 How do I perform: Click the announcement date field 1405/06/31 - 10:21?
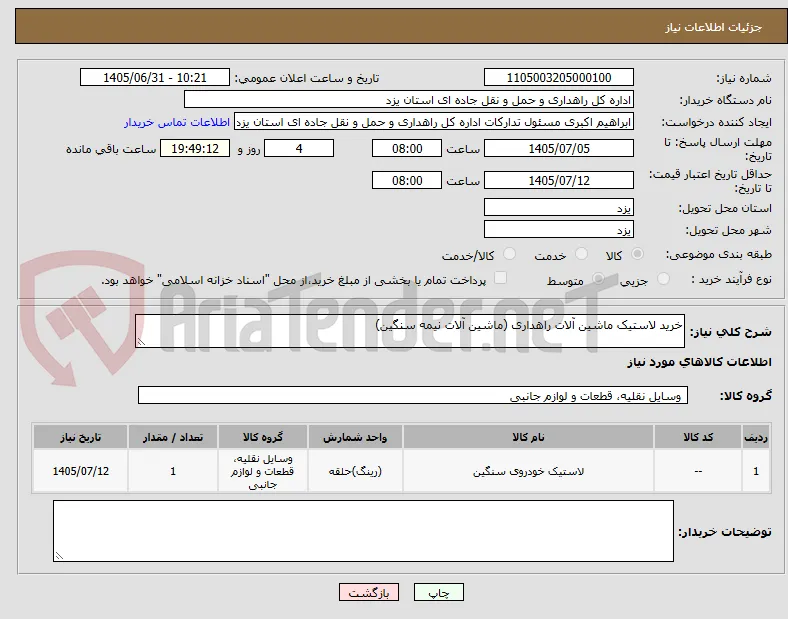coord(155,77)
